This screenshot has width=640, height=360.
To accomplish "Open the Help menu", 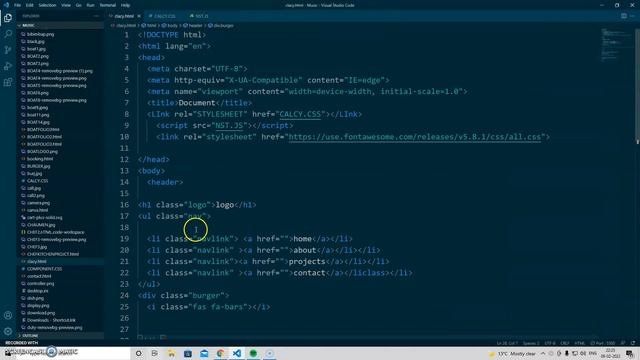I will point(125,5).
